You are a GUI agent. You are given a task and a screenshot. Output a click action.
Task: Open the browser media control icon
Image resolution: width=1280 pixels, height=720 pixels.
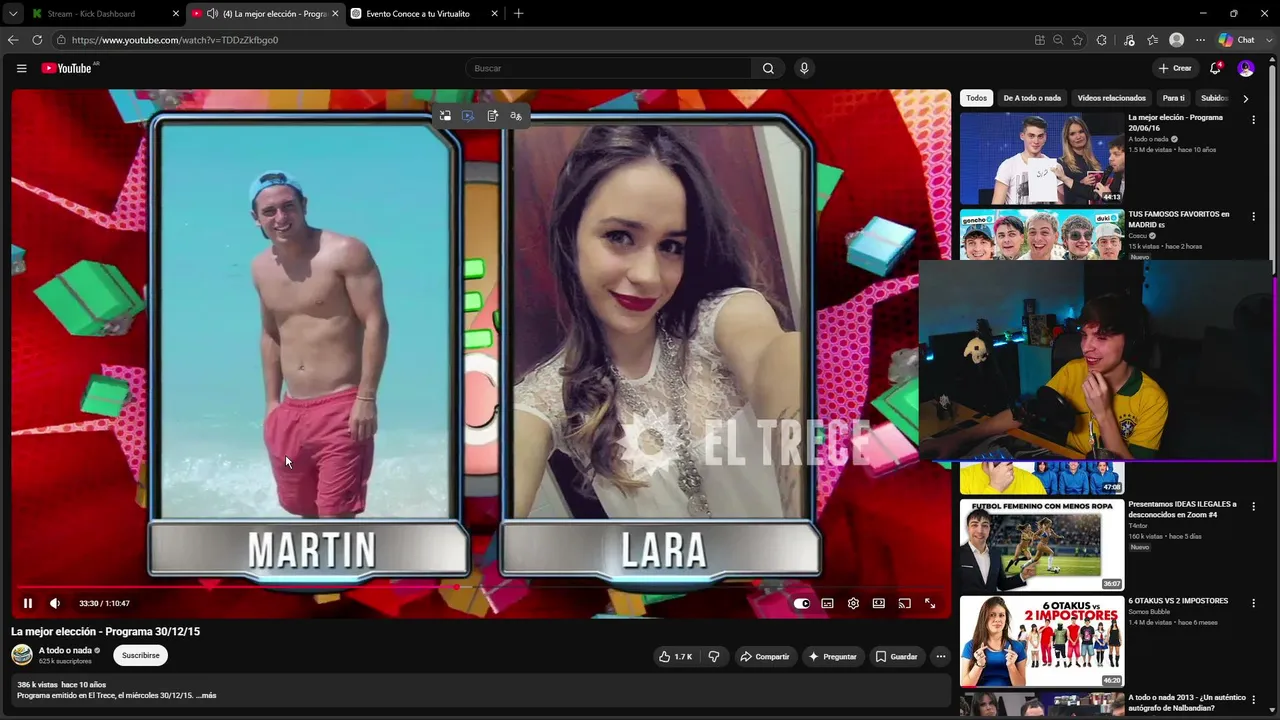coord(1129,40)
